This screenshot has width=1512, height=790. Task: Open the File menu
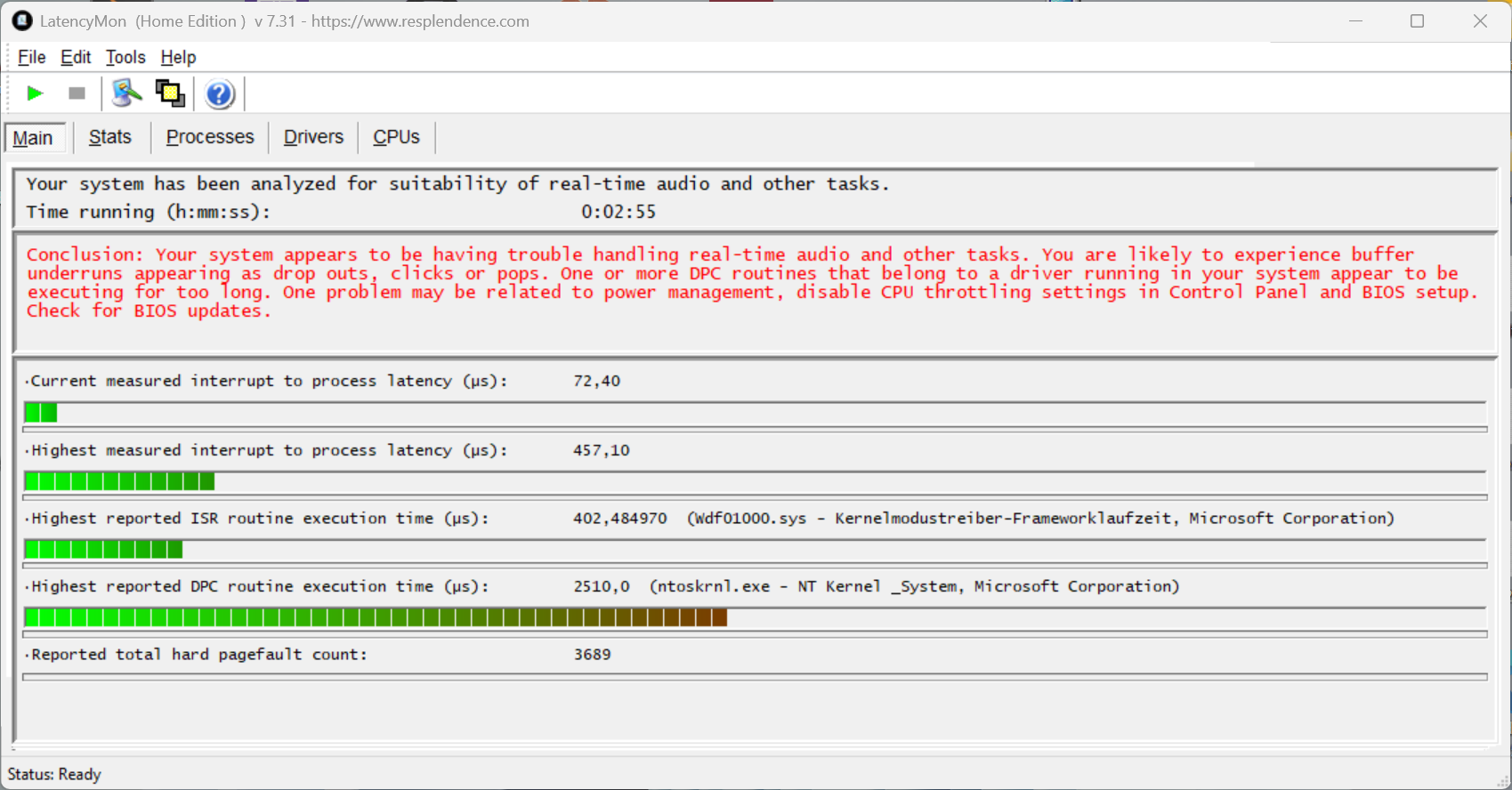tap(31, 57)
